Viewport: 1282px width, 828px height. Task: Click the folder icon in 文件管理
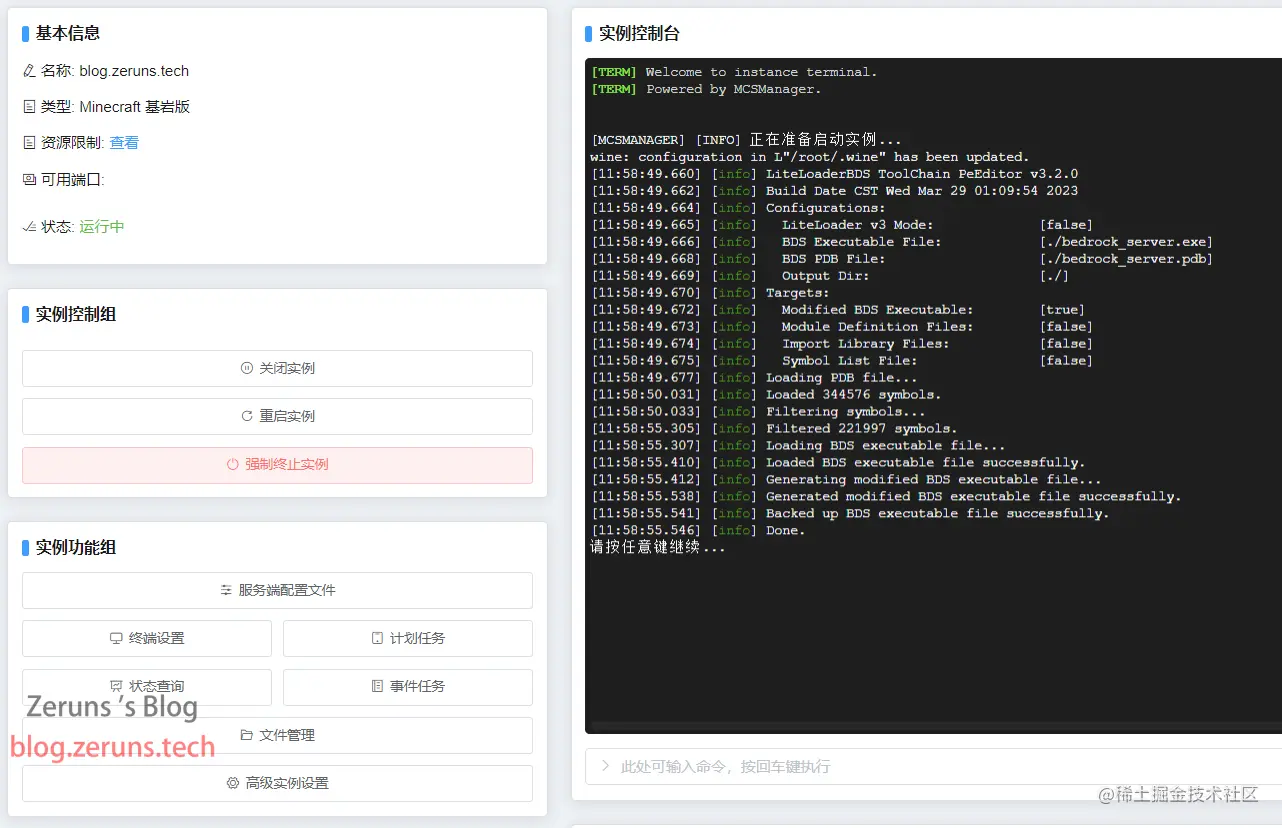point(247,735)
